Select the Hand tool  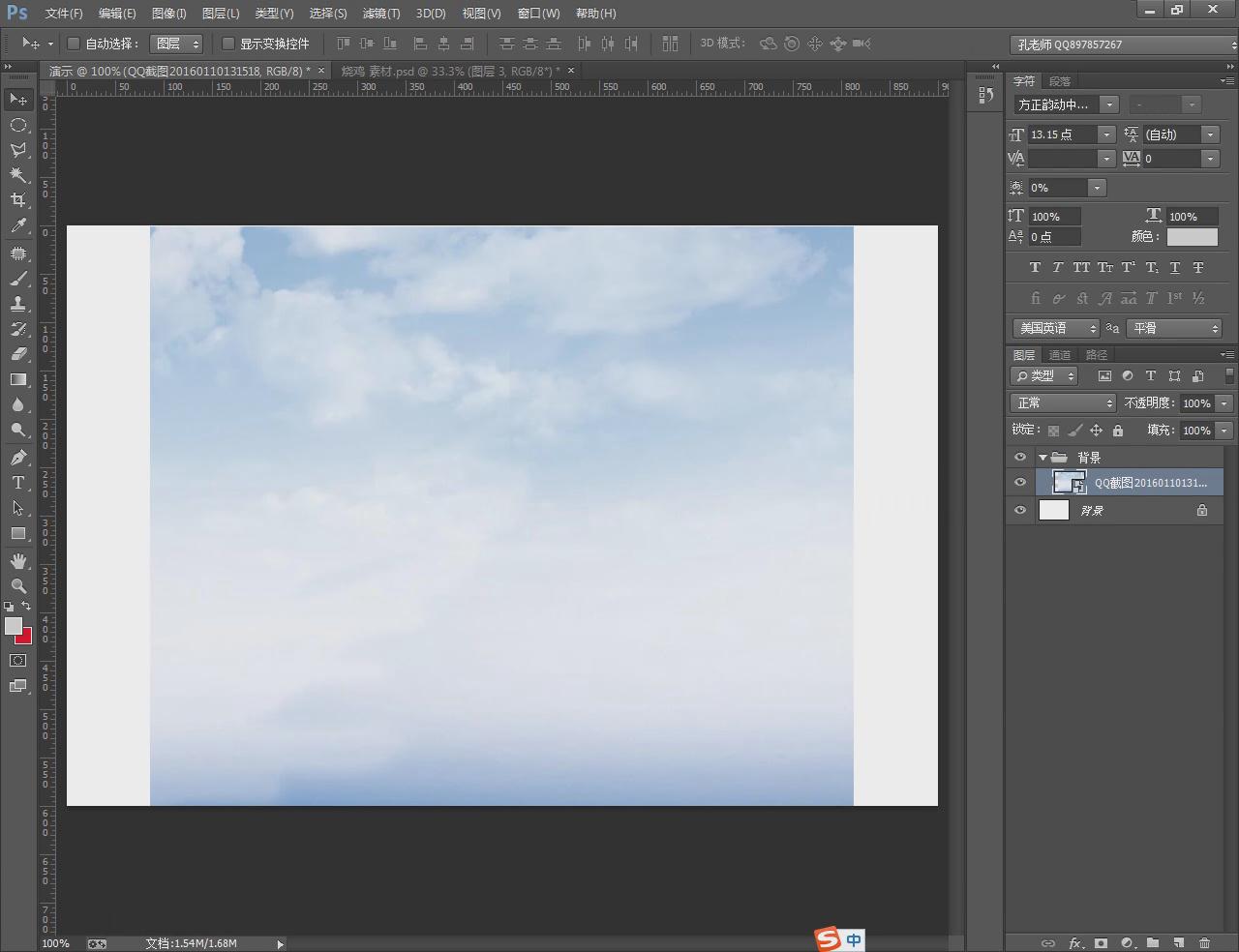click(x=18, y=561)
